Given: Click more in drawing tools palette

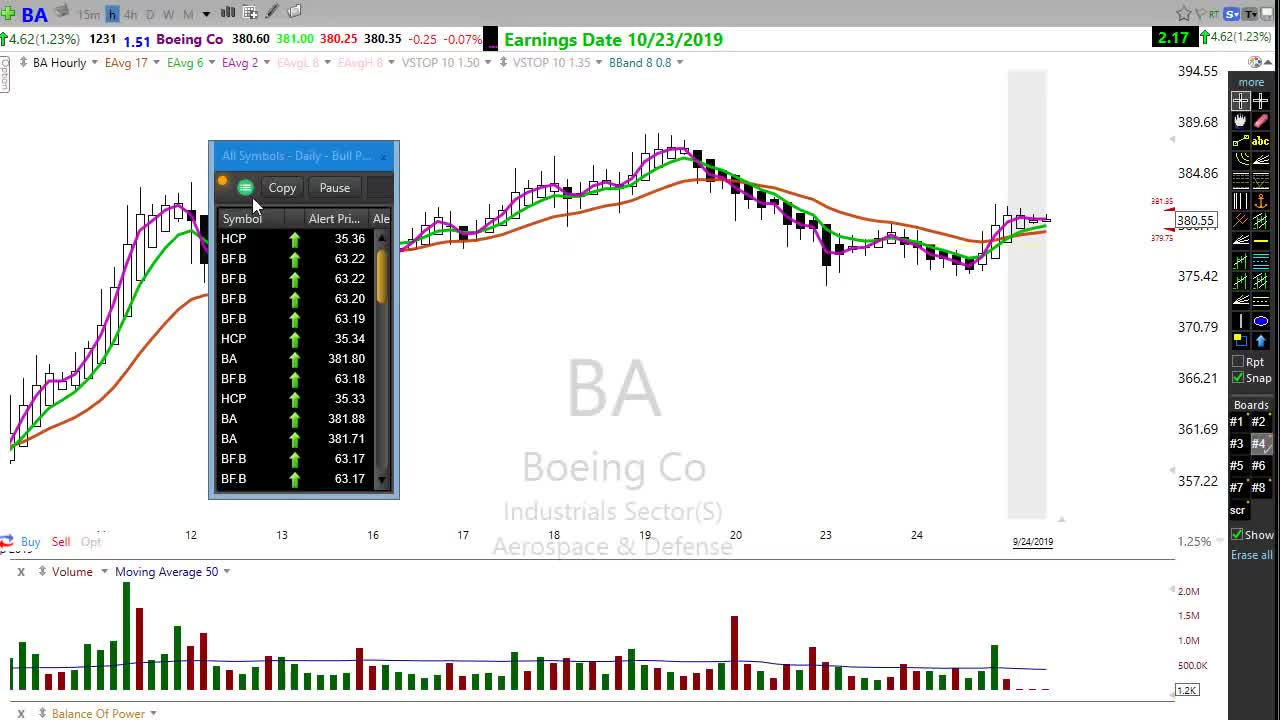Looking at the screenshot, I should [x=1251, y=82].
